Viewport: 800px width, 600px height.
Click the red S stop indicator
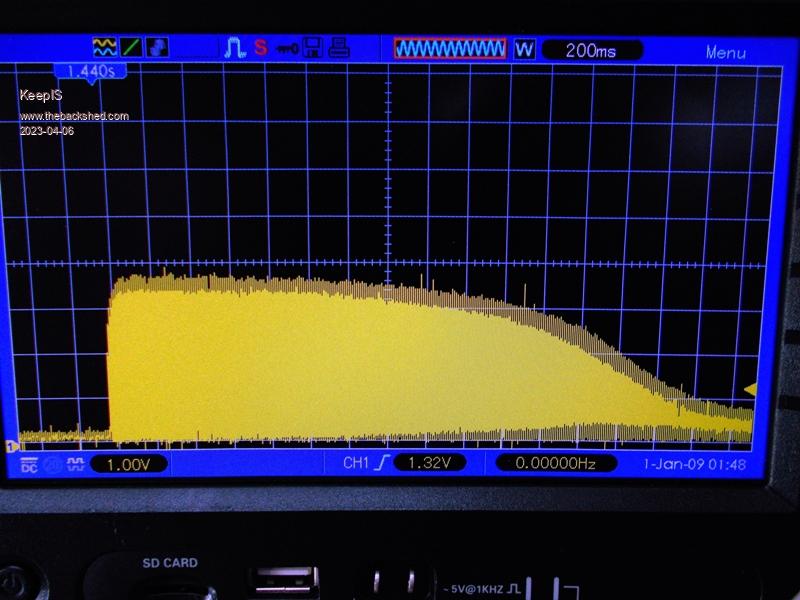click(x=260, y=47)
